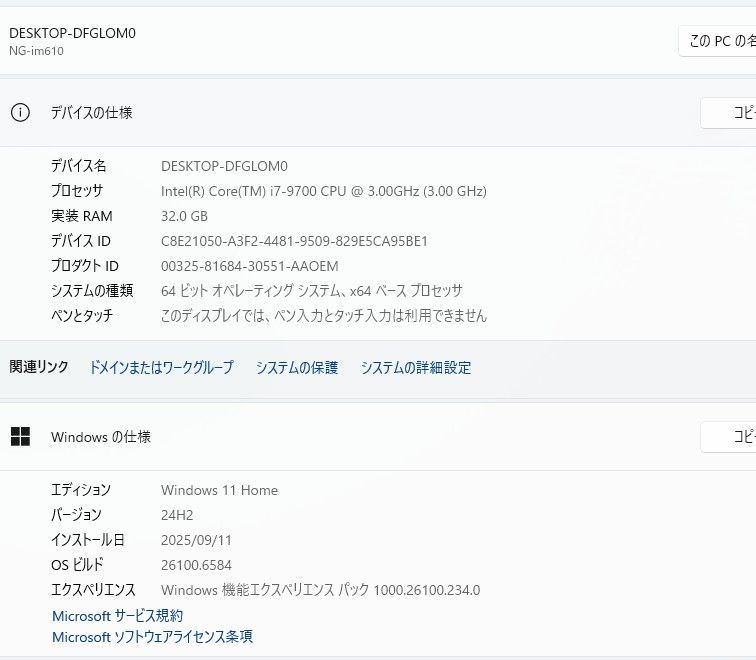Viewport: 756px width, 660px height.
Task: Click the バージョン label
Action: coord(76,515)
